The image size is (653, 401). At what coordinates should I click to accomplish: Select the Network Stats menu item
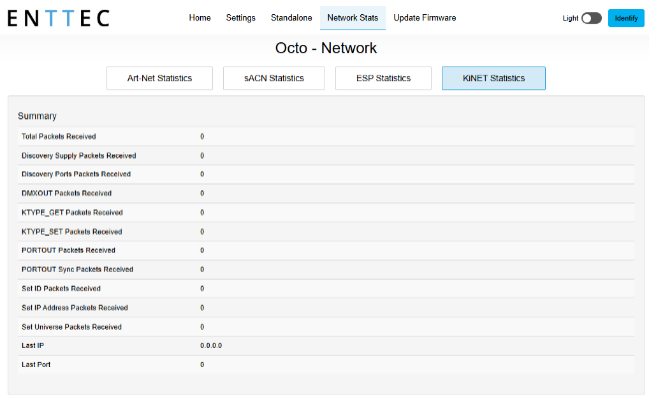tap(352, 18)
